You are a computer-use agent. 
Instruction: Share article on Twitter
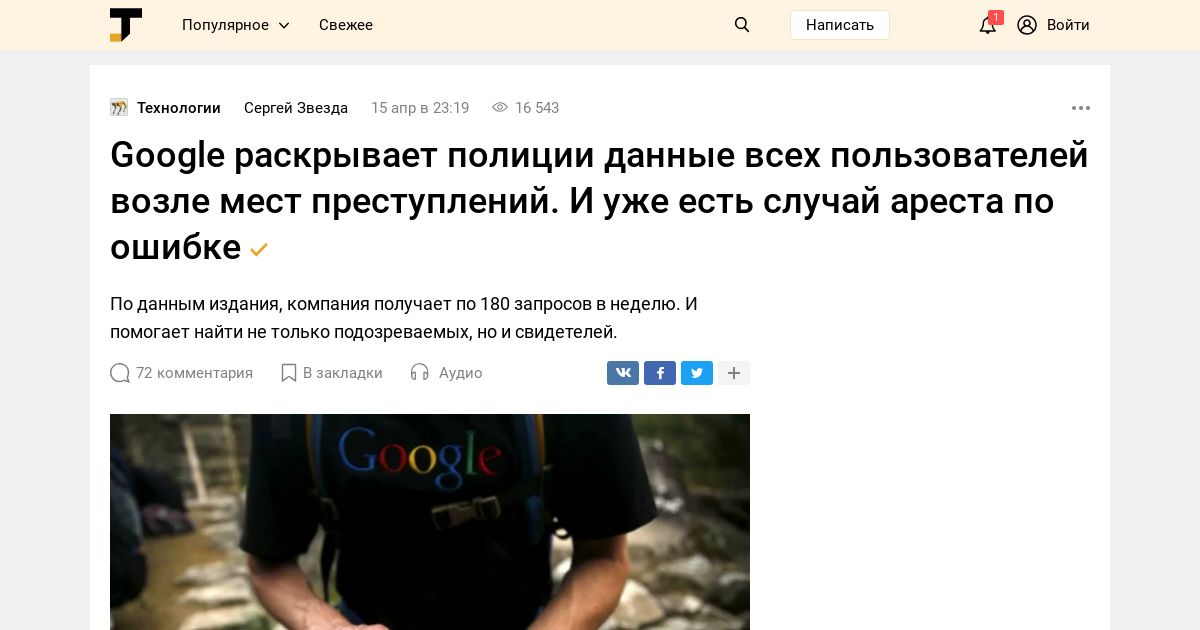coord(697,373)
